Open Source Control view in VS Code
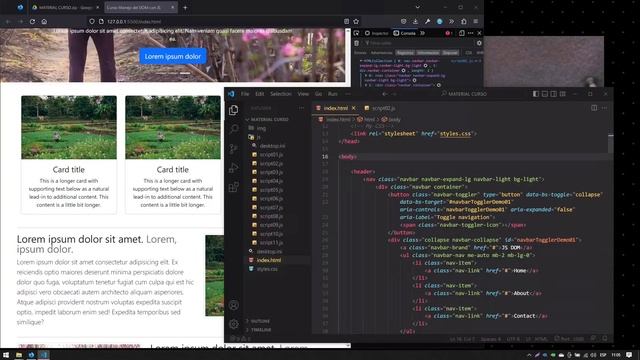This screenshot has width=640, height=360. coord(233,149)
